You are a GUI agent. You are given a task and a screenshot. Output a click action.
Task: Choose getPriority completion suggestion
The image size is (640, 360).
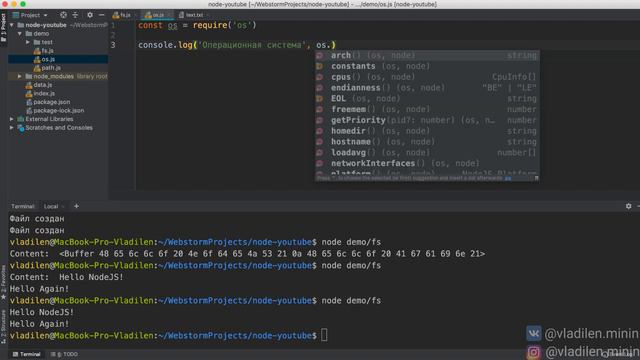tap(427, 120)
